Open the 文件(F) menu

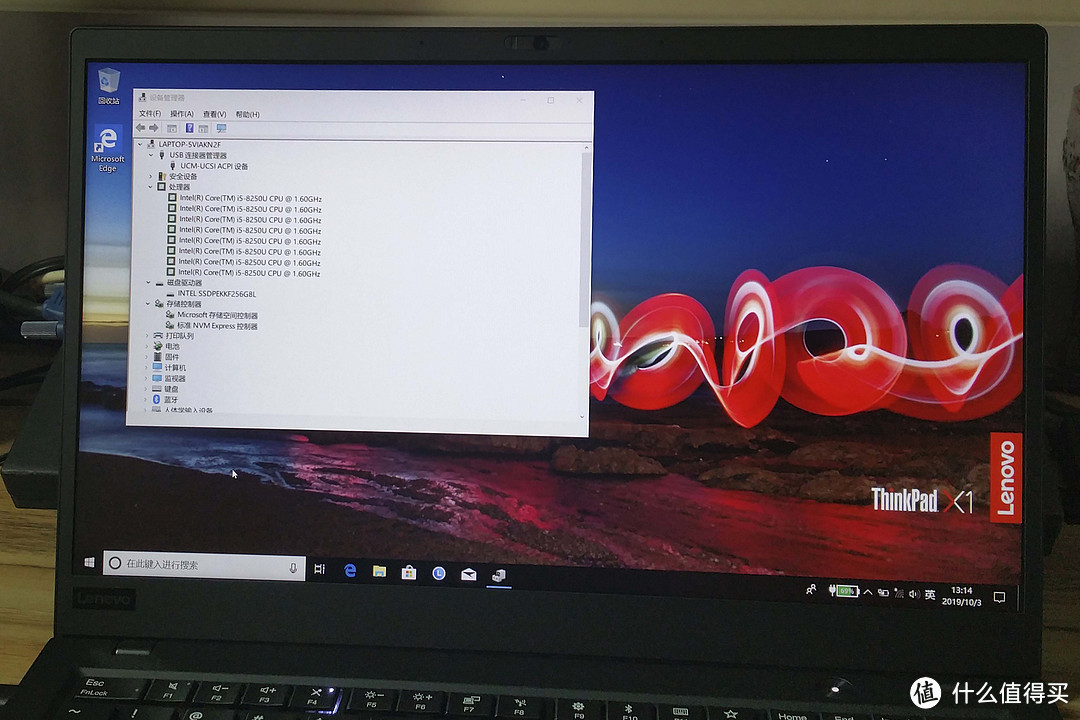(x=149, y=114)
